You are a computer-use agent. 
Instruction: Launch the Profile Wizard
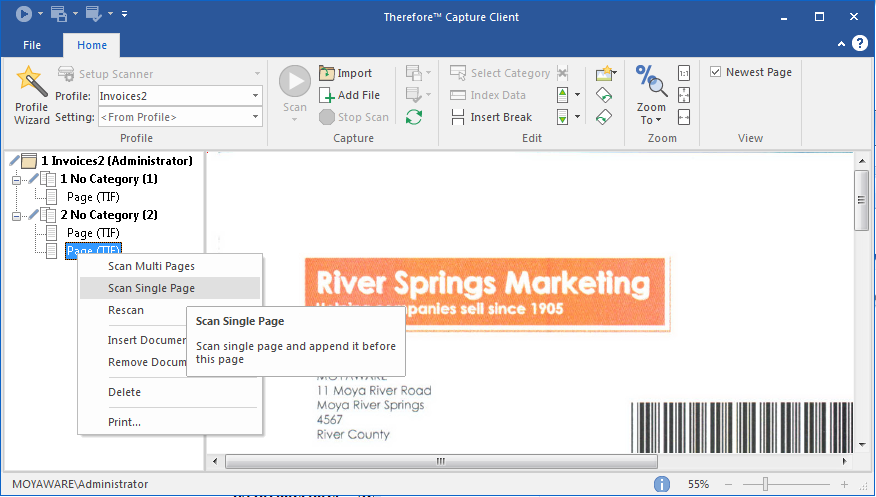tap(31, 93)
